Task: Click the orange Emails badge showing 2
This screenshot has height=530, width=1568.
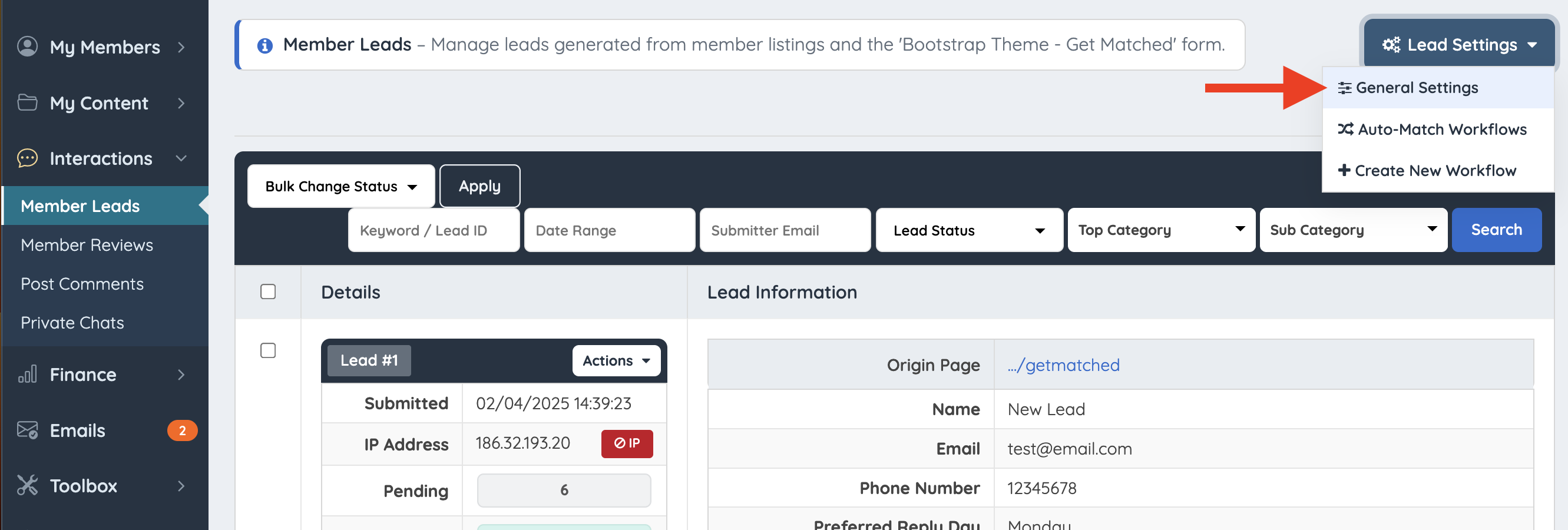Action: click(x=182, y=430)
